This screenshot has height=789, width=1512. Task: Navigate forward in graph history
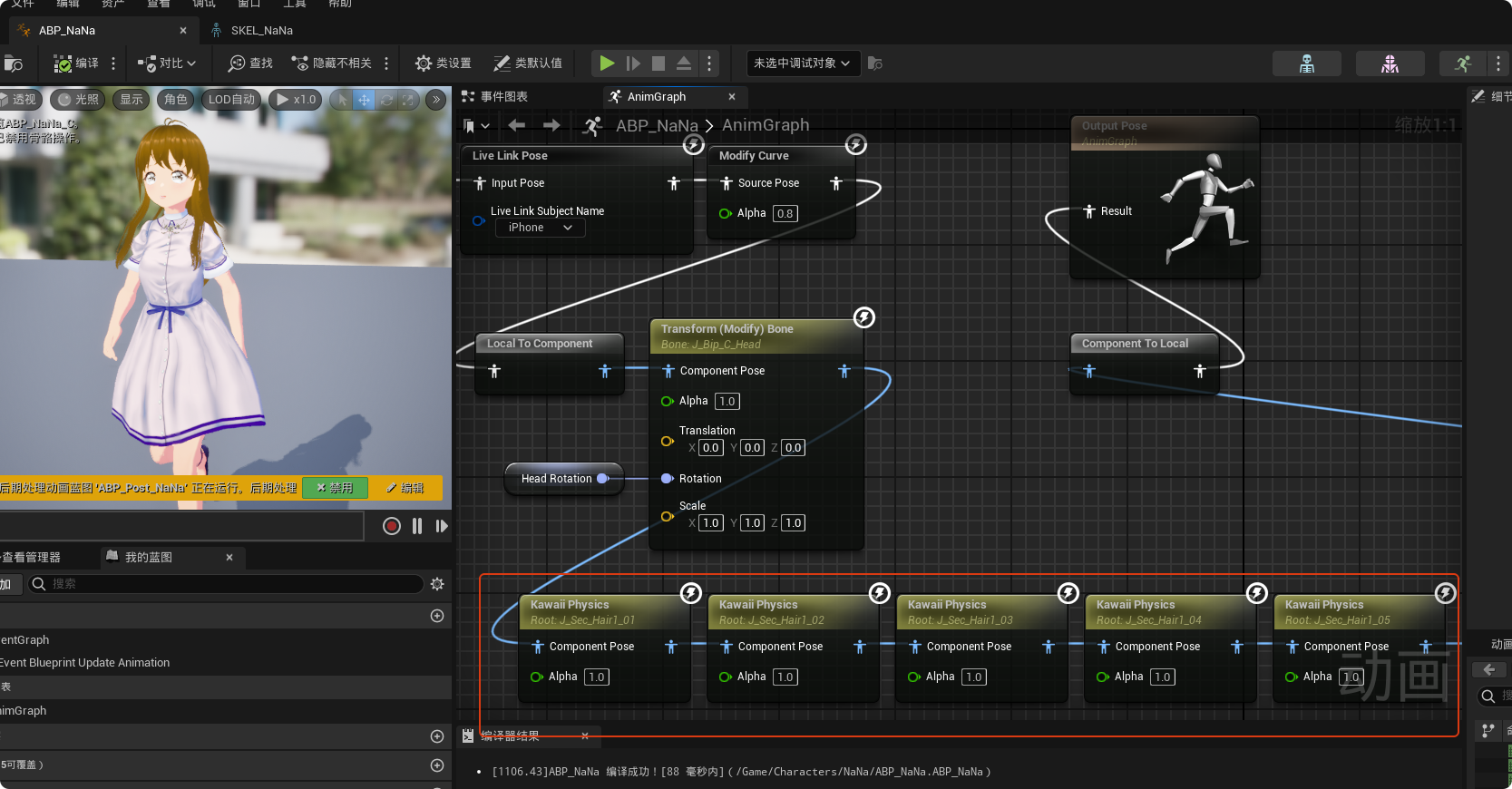click(x=551, y=125)
